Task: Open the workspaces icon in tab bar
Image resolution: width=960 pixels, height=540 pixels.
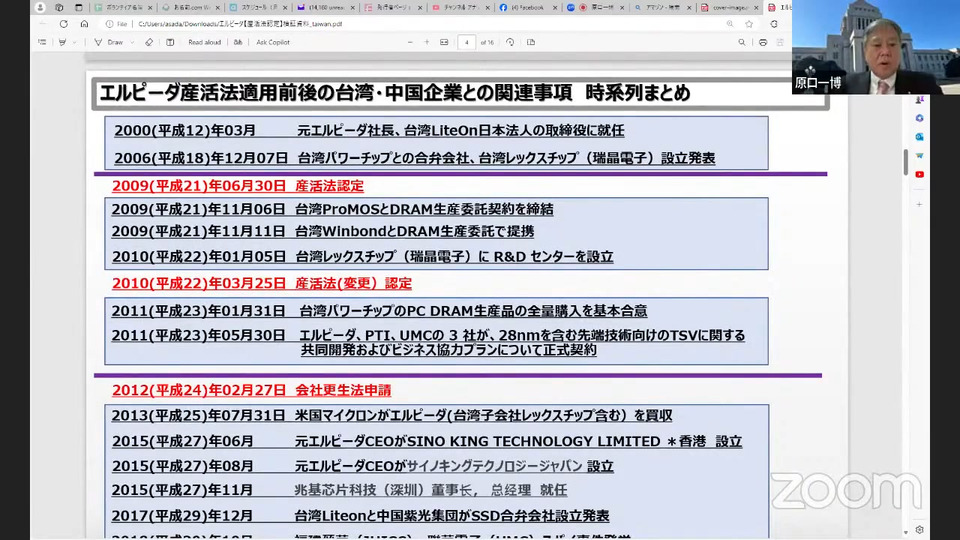Action: pyautogui.click(x=59, y=7)
